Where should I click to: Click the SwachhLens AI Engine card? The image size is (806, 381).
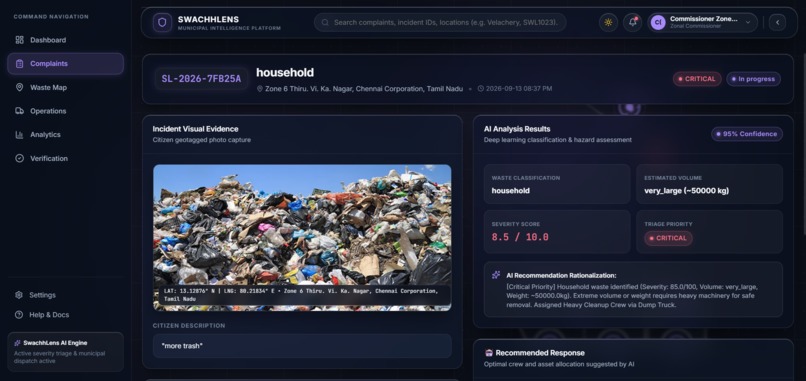tap(65, 352)
